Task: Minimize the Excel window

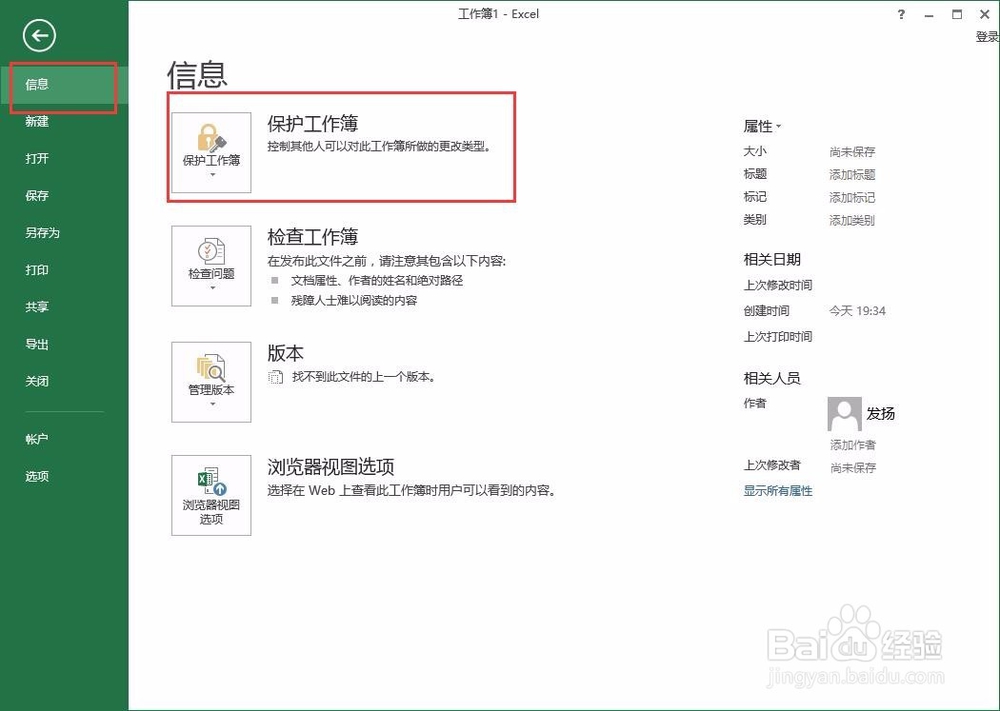Action: pyautogui.click(x=929, y=15)
